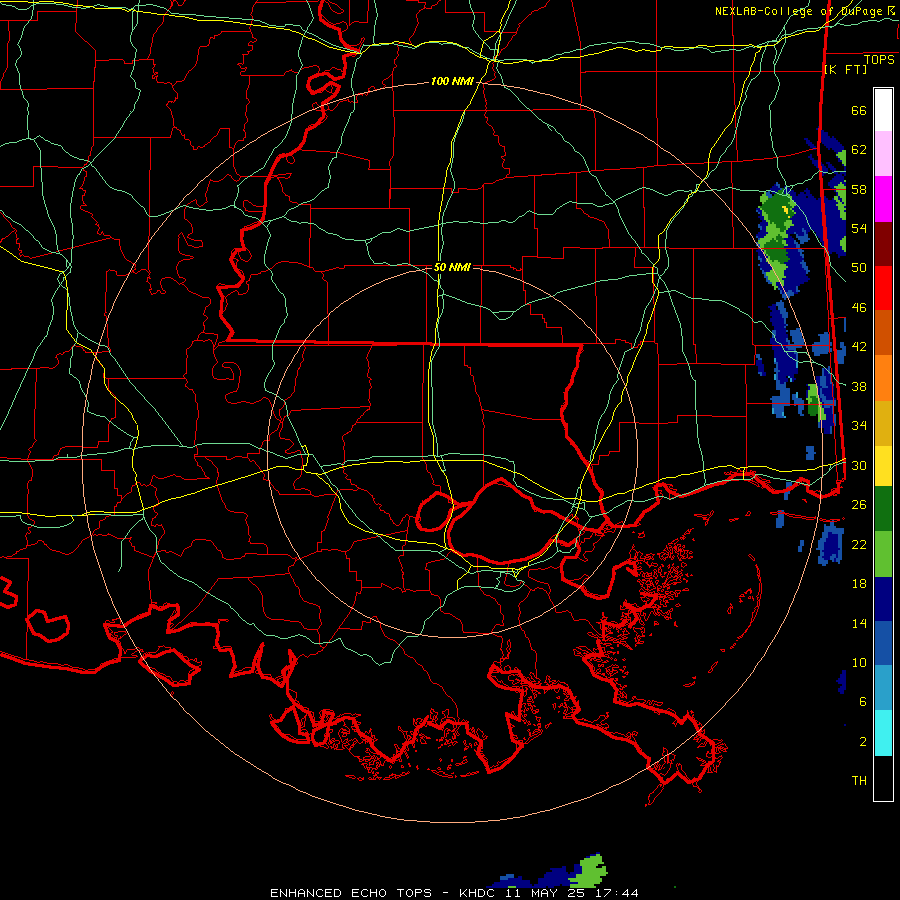Viewport: 900px width, 900px height.
Task: Click the '6' legend value
Action: coord(863,702)
